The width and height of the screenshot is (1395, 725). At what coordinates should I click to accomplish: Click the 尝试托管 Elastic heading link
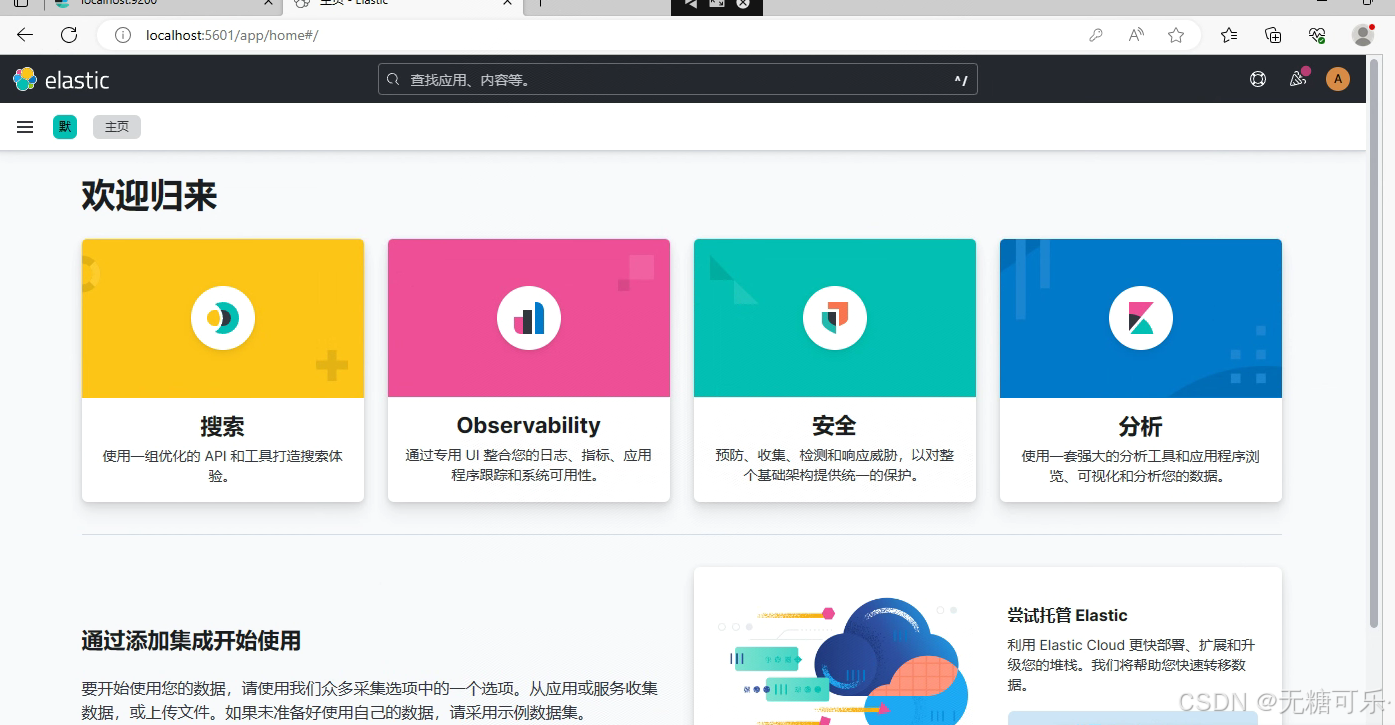coord(1067,615)
